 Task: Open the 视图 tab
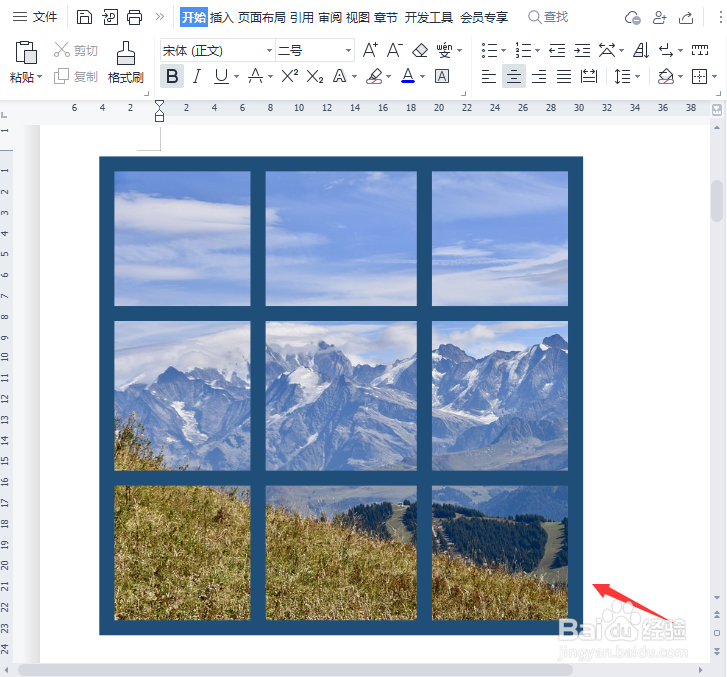click(x=358, y=17)
